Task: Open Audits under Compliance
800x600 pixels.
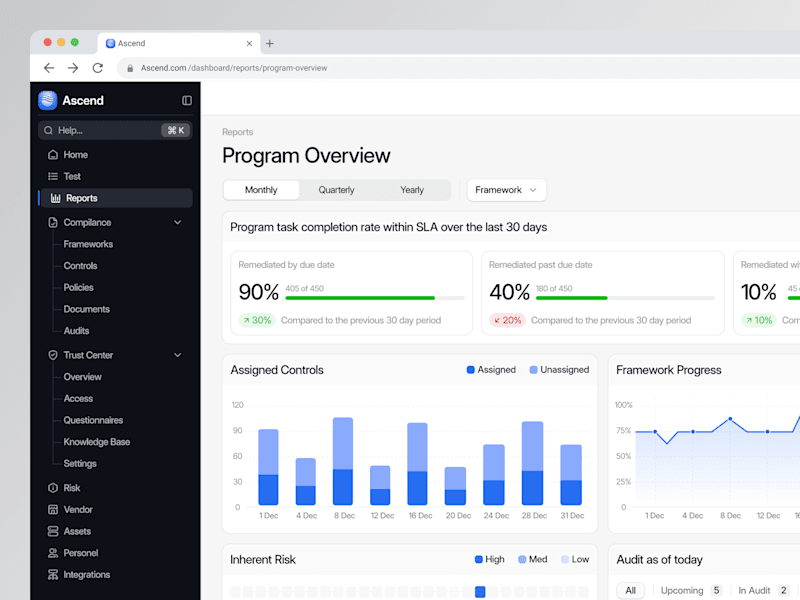Action: pyautogui.click(x=76, y=331)
